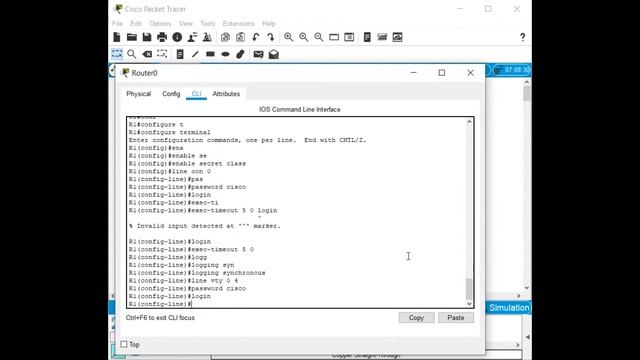The image size is (640, 360).
Task: Launch the Activity Wizard icon
Action: pos(207,37)
